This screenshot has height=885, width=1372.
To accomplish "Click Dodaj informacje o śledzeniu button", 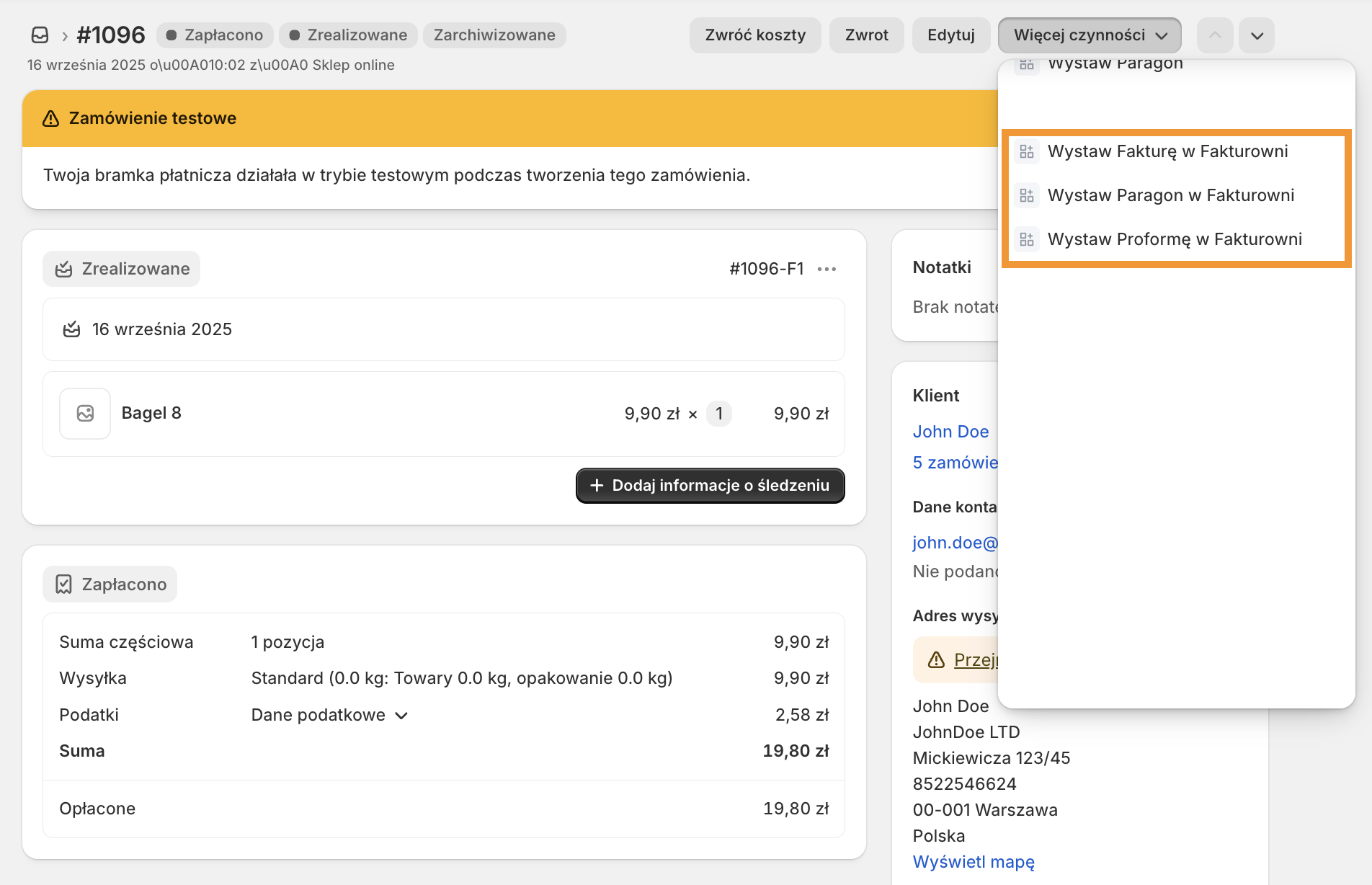I will tap(710, 486).
